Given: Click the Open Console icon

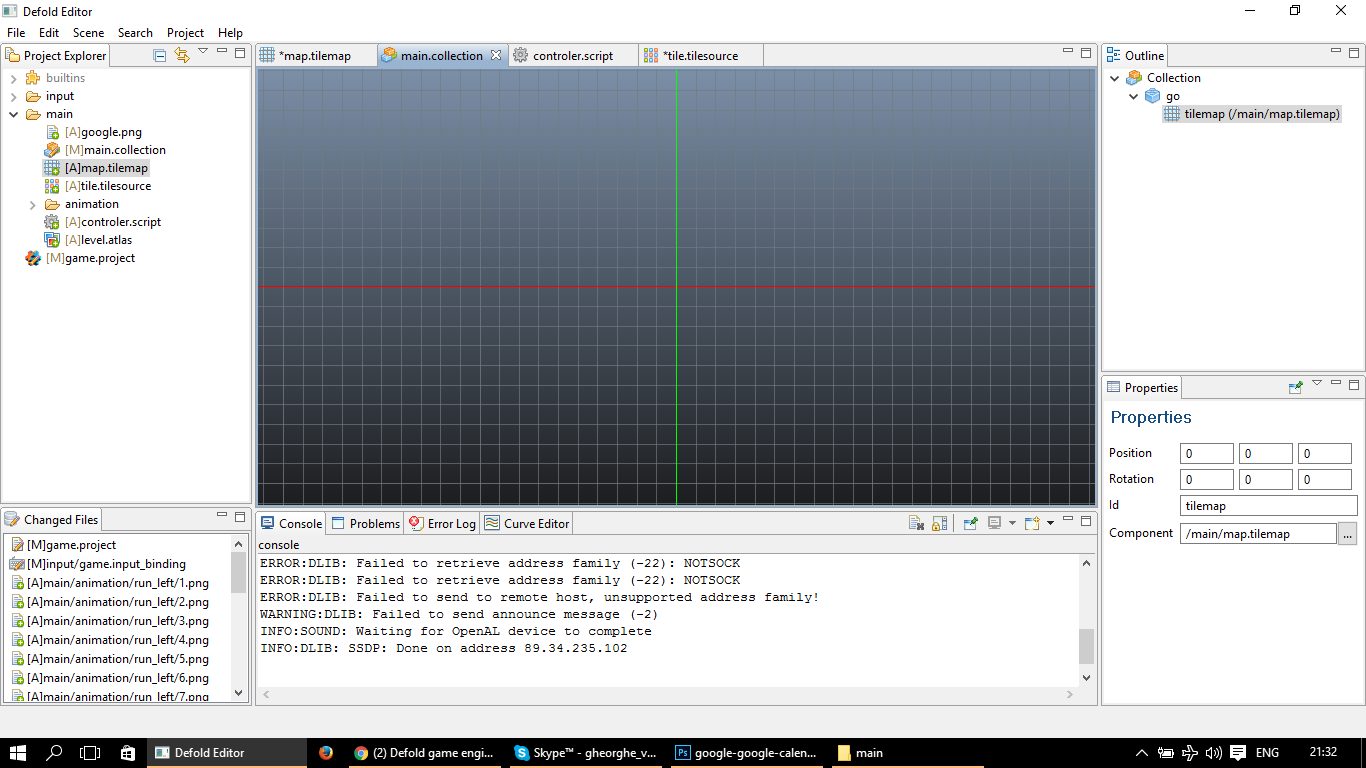Looking at the screenshot, I should (x=1032, y=523).
